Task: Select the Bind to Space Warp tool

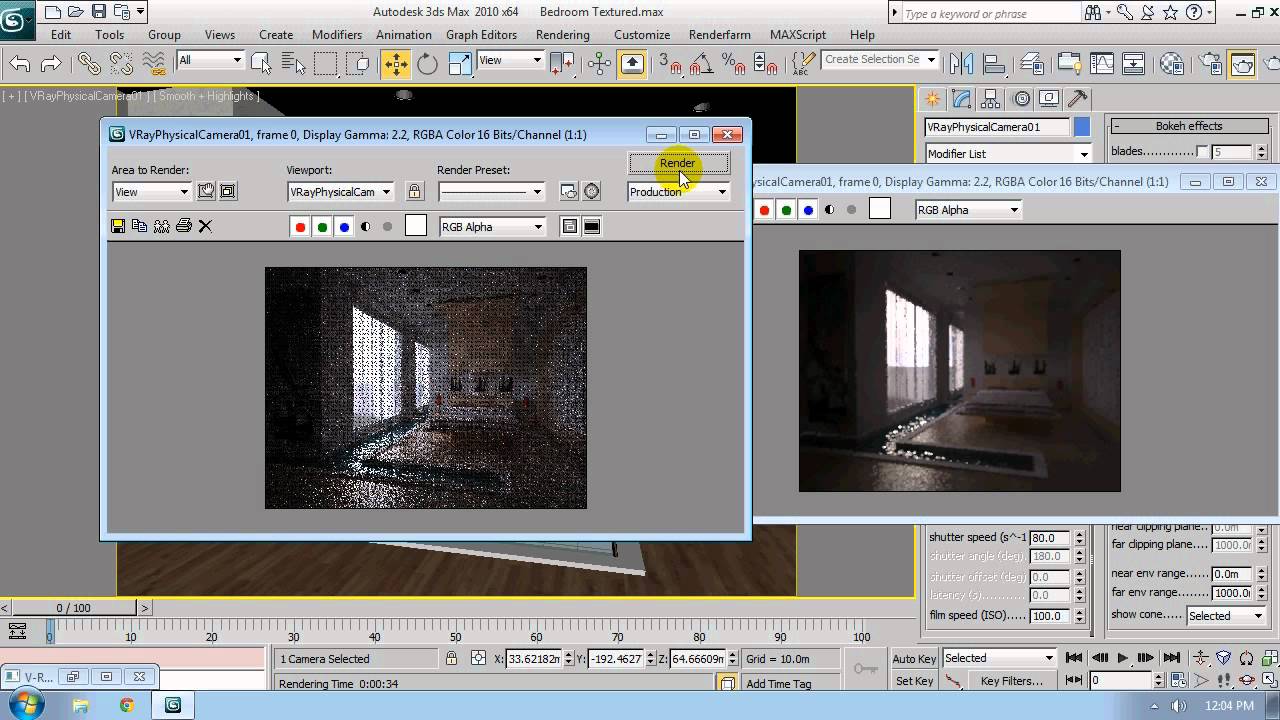Action: point(154,64)
